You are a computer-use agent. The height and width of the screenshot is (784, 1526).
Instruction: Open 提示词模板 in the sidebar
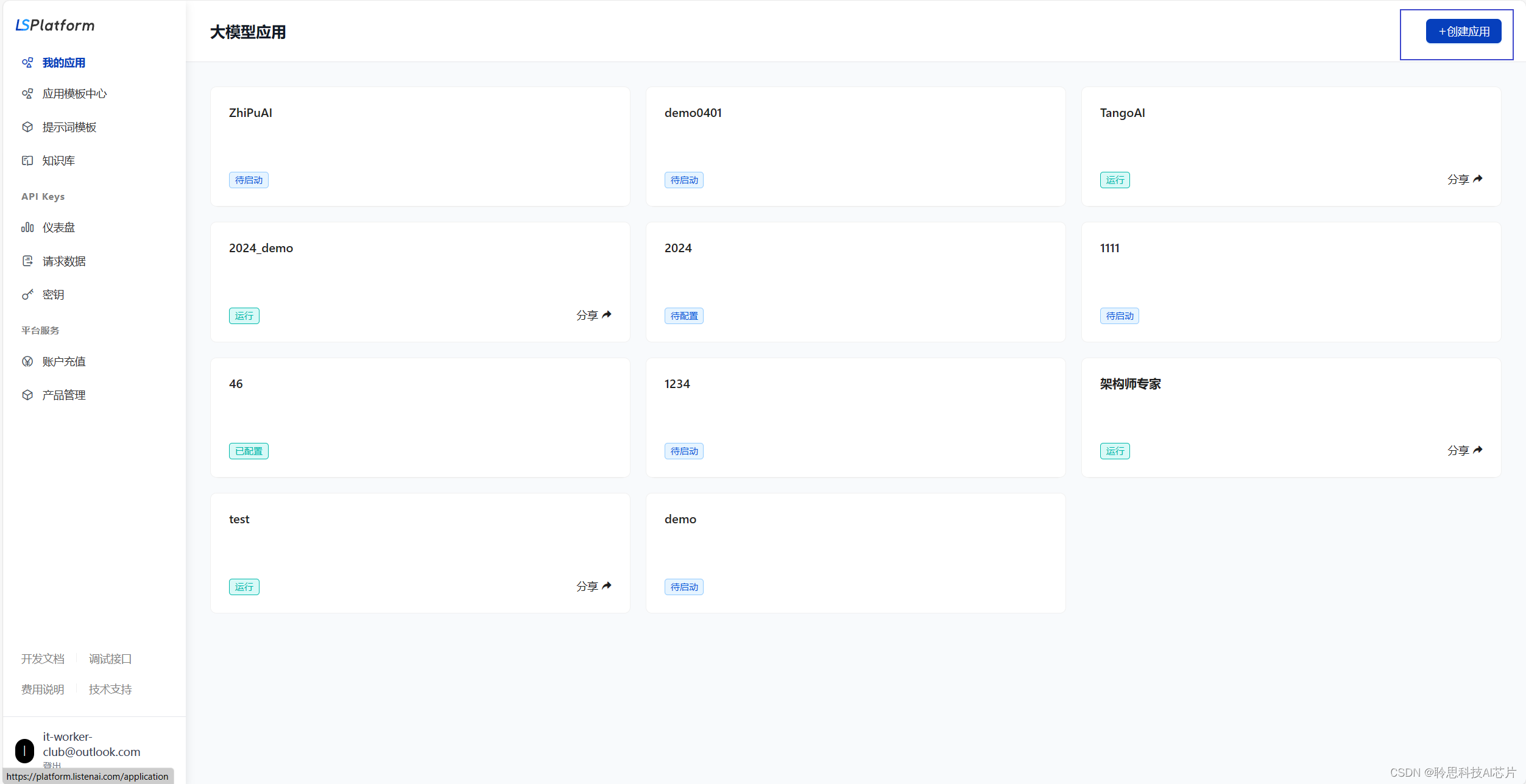[x=69, y=127]
